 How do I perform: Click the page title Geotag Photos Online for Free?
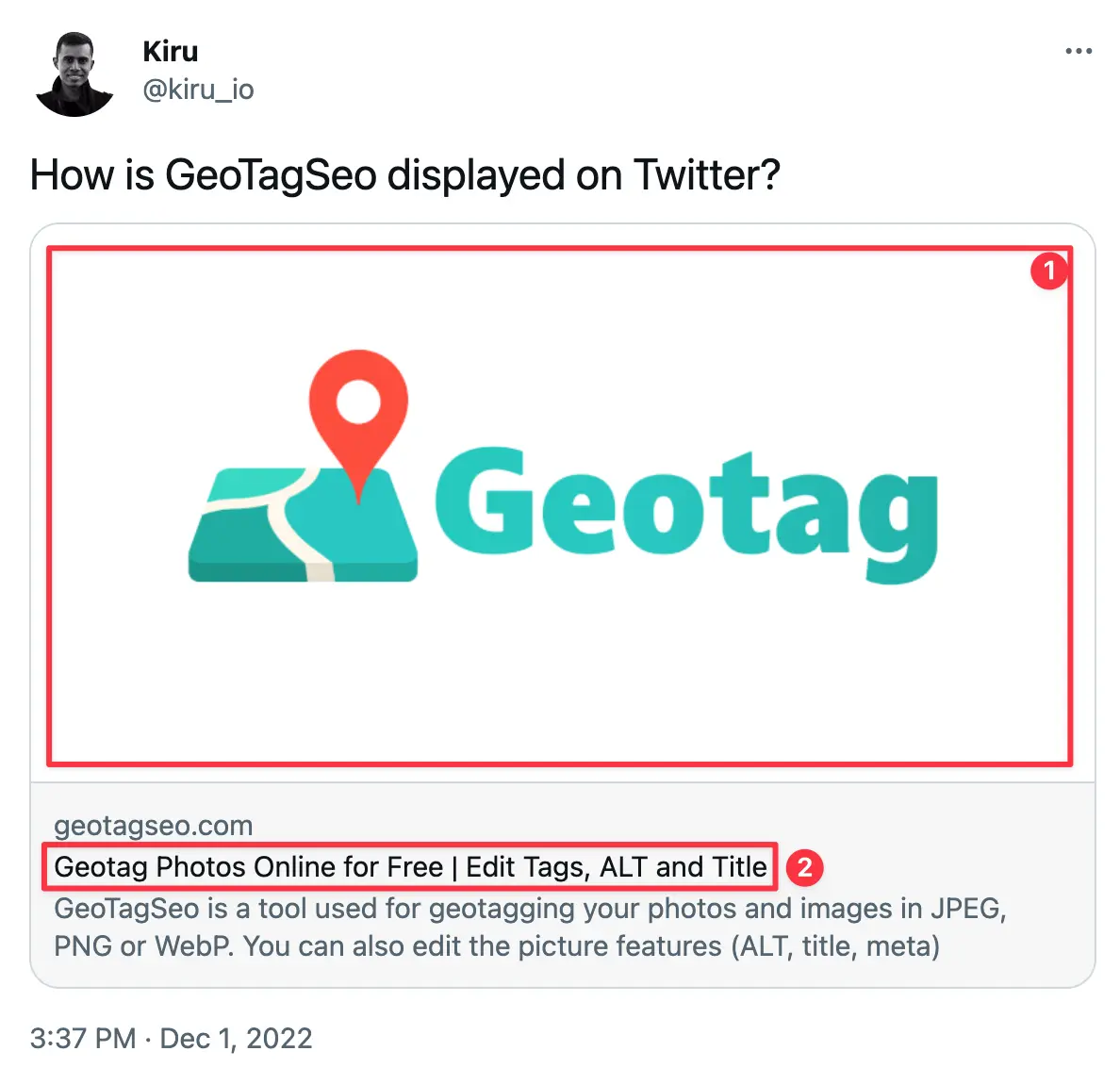click(410, 866)
